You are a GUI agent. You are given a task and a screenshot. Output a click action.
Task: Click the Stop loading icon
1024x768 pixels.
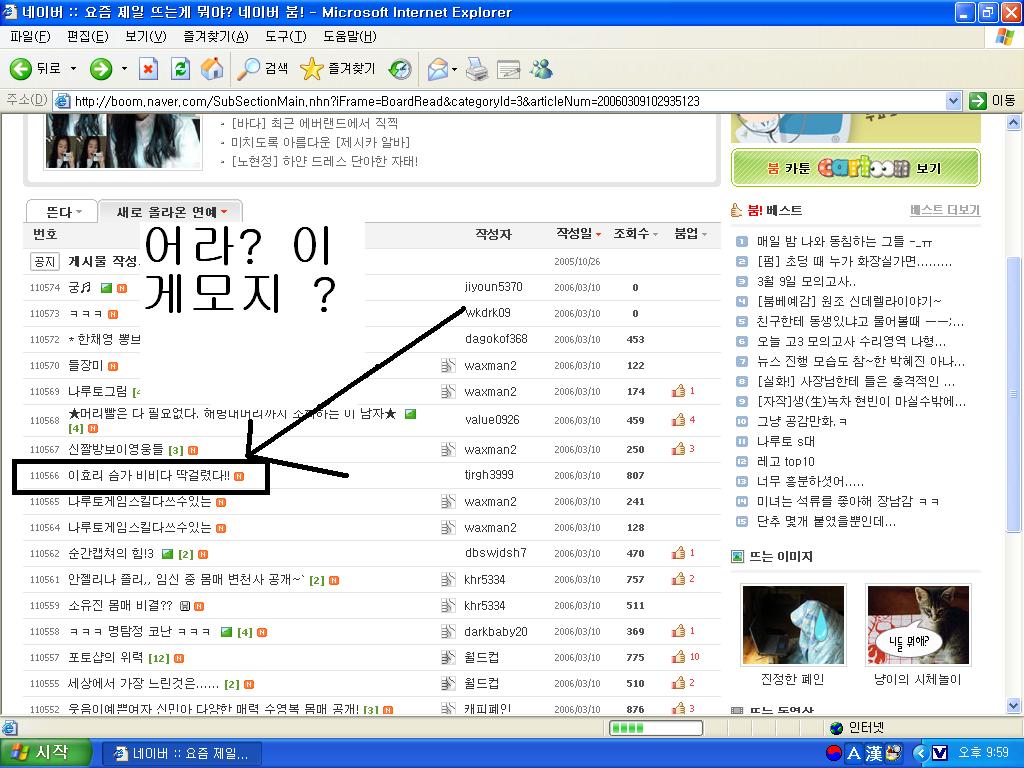tap(149, 69)
